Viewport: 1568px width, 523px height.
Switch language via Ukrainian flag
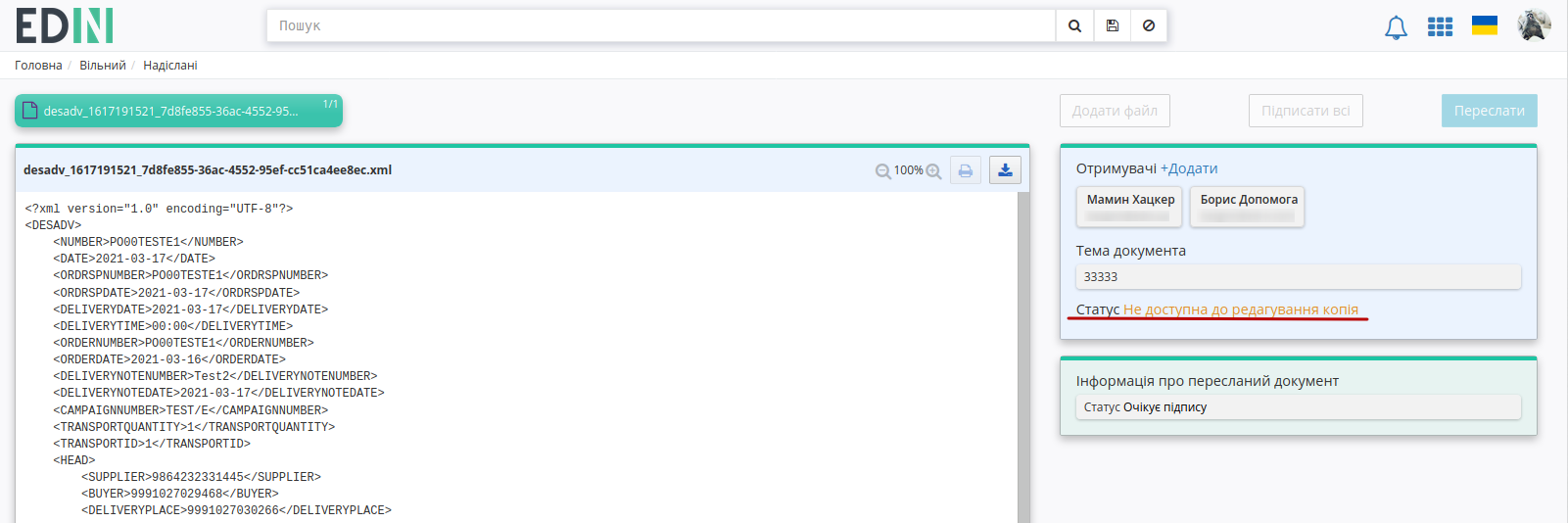click(1485, 25)
